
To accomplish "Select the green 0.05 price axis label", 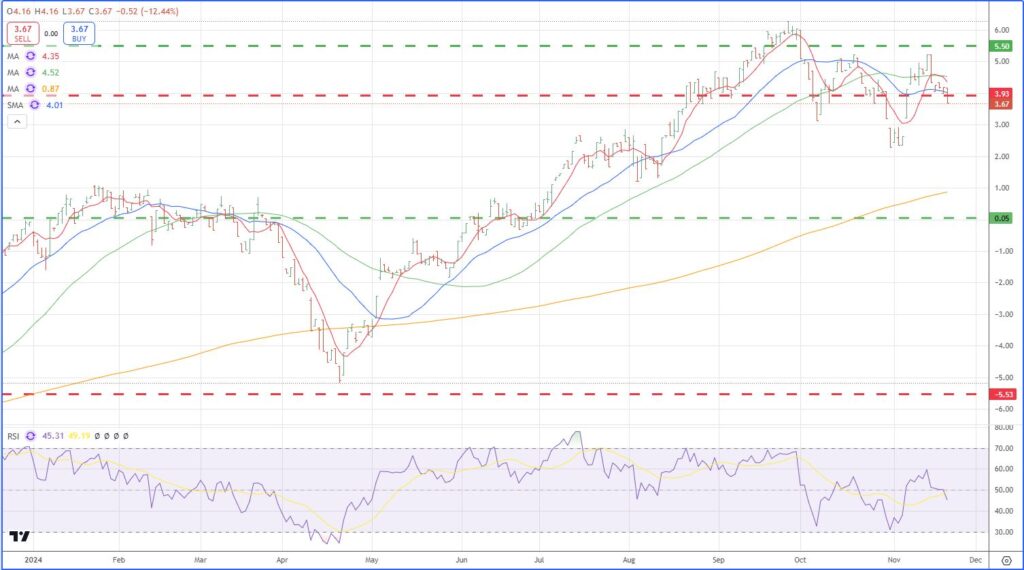I will pos(1001,218).
